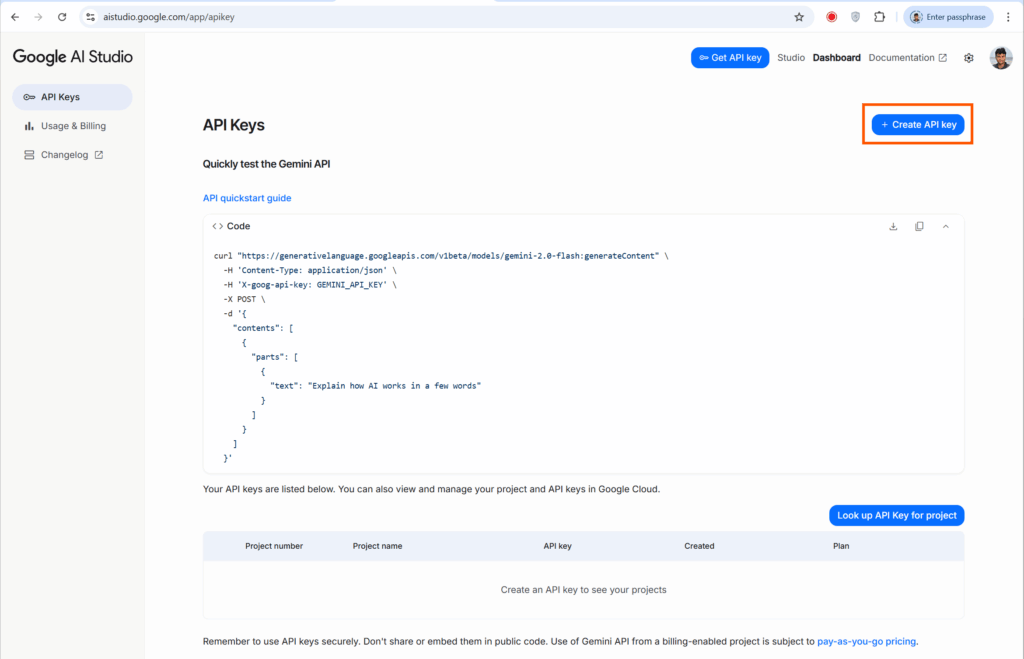Screen dimensions: 1024x659
Task: Switch to the Studio tab
Action: [791, 57]
